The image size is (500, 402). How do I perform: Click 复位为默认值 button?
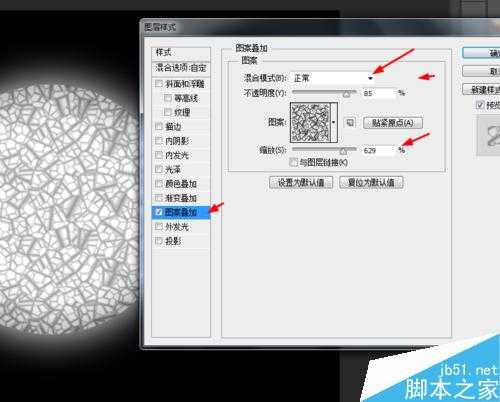point(371,183)
